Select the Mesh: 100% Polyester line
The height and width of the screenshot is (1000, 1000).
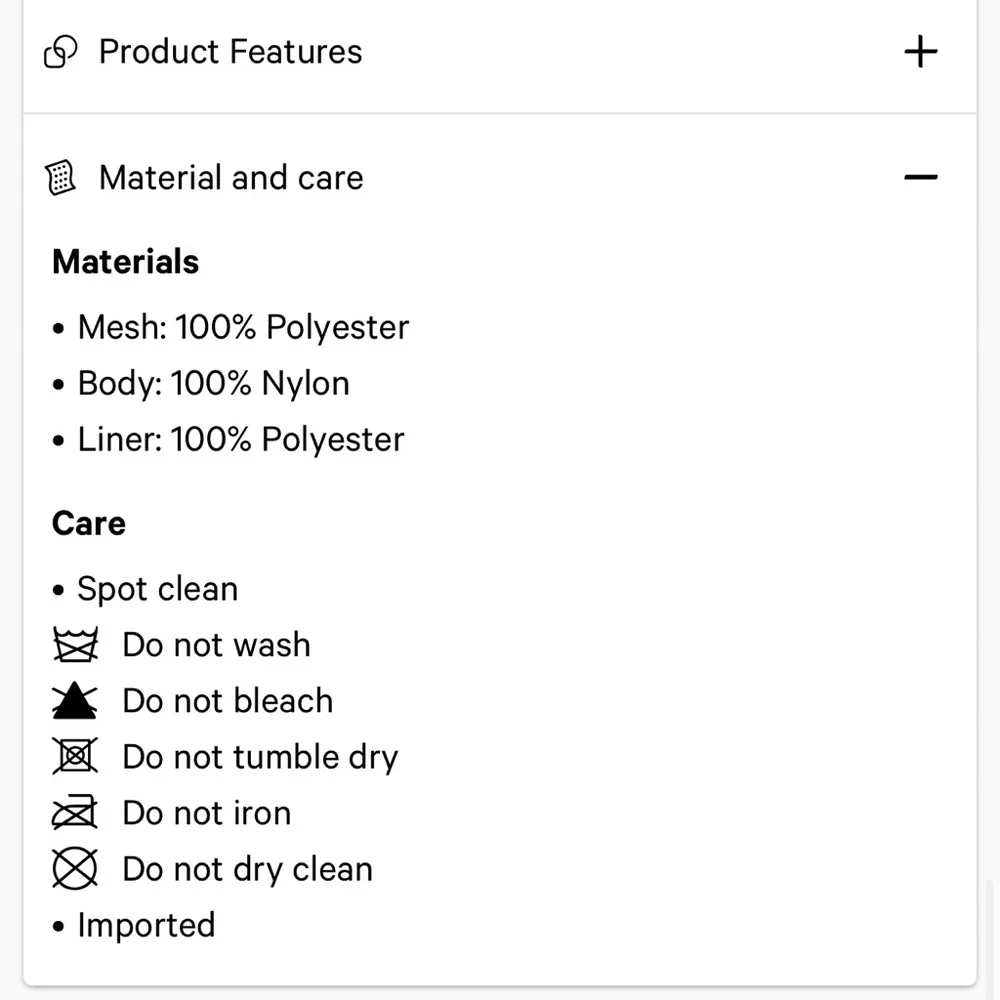243,328
